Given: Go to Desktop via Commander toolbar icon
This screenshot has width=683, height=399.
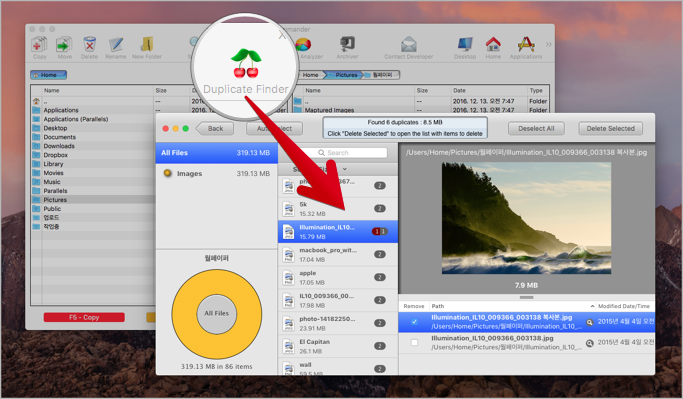Looking at the screenshot, I should coord(465,44).
